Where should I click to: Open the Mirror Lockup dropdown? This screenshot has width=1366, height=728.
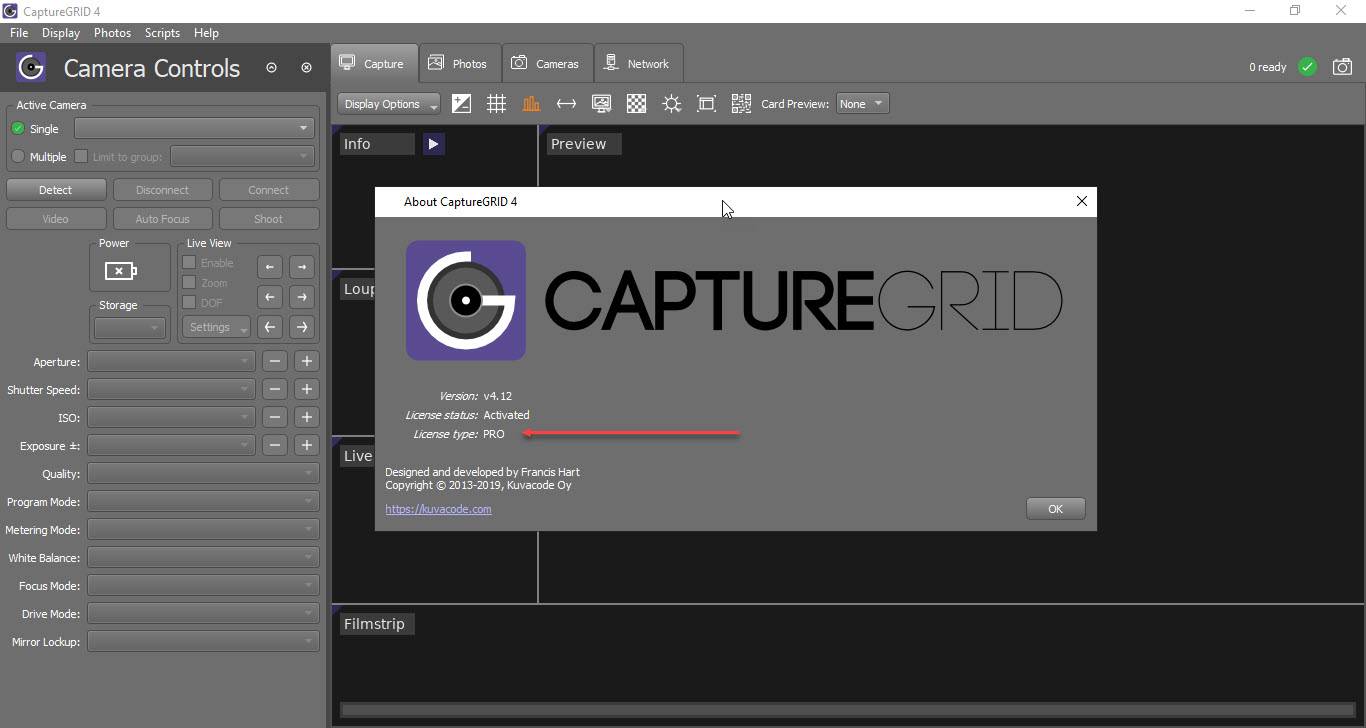[203, 642]
